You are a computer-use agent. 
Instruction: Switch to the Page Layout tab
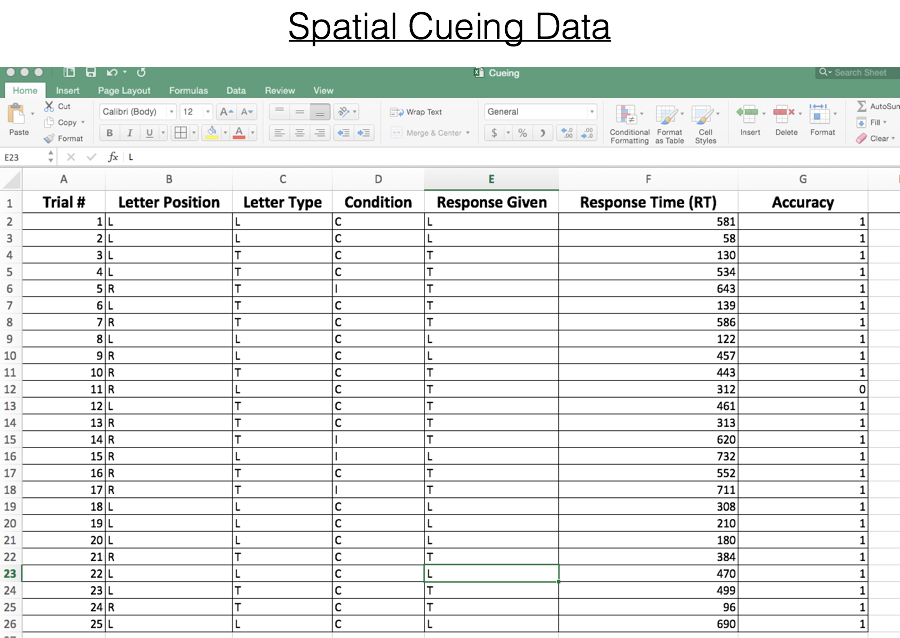click(x=124, y=90)
